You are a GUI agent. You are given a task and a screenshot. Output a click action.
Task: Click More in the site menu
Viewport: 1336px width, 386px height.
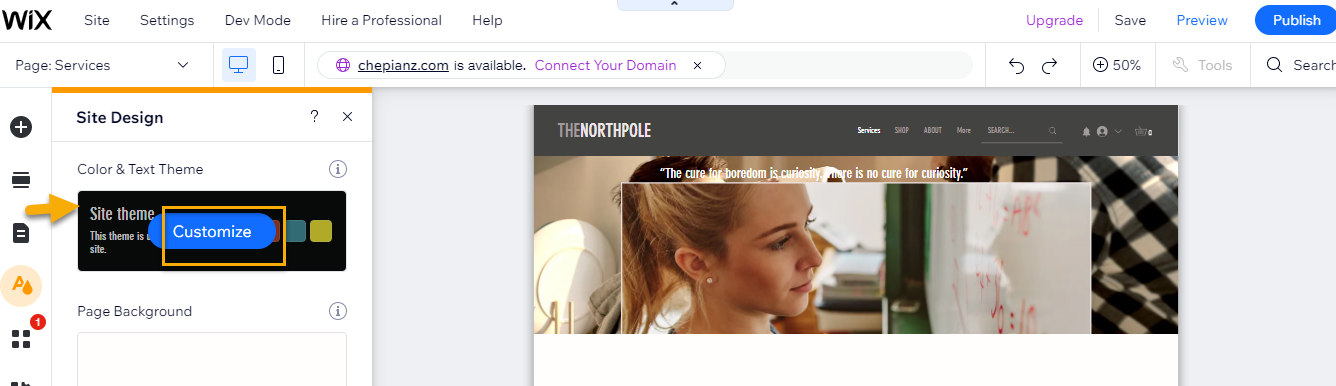pyautogui.click(x=964, y=130)
